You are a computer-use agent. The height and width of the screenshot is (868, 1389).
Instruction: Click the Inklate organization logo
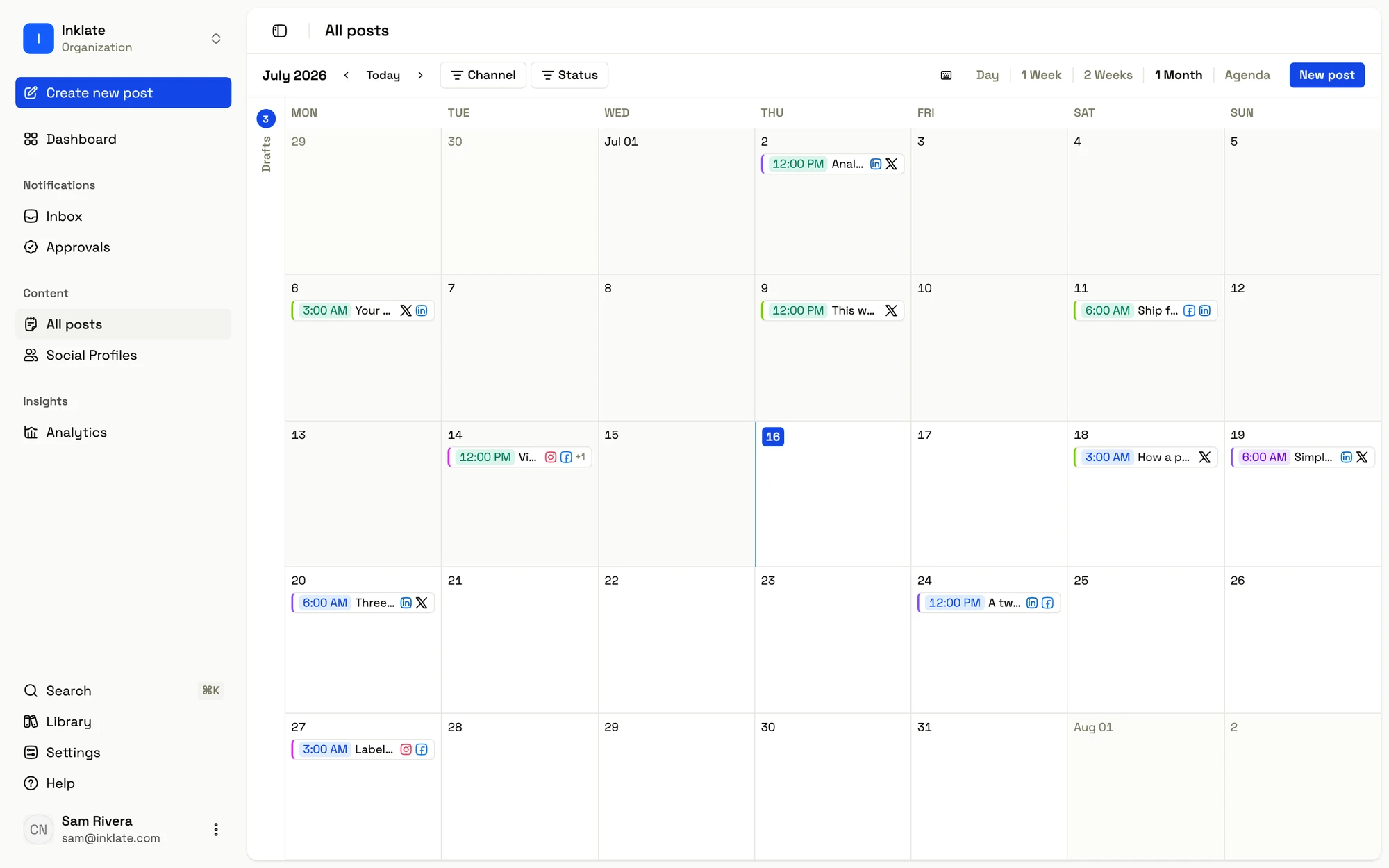tap(38, 38)
